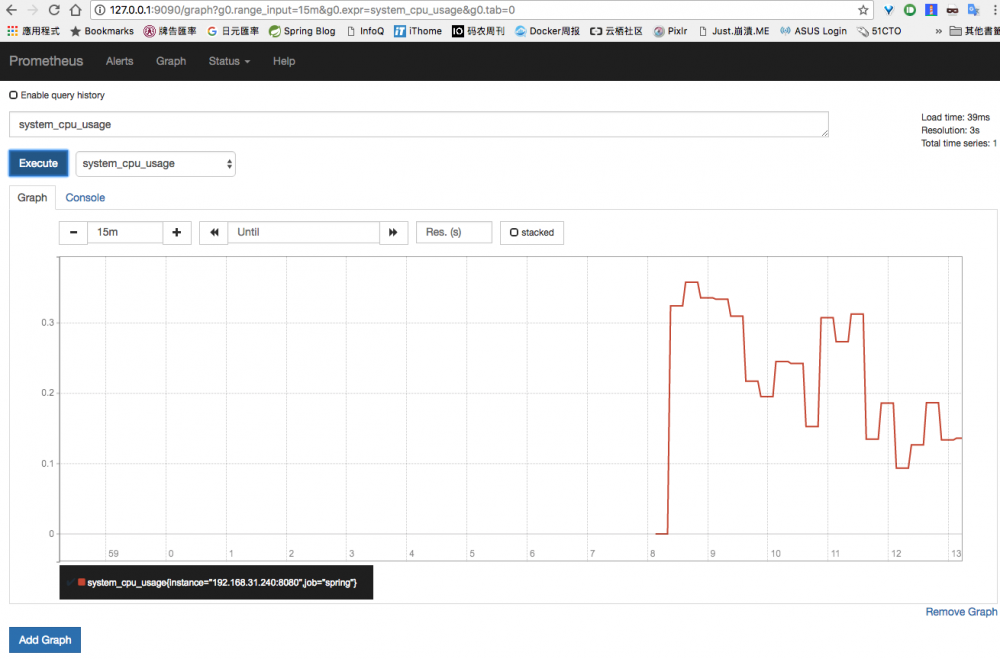
Task: Open Bookmarks star bookmark
Action: [x=102, y=31]
